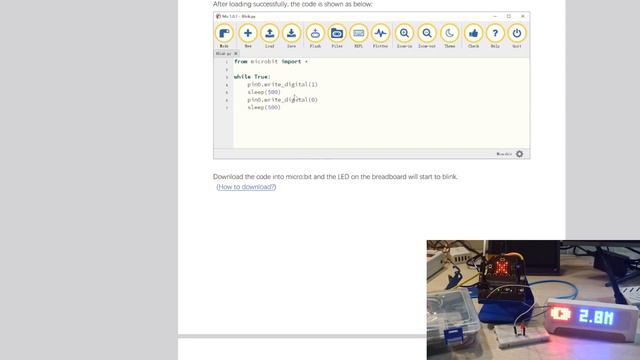Flash code to micro:bit with Flash icon
This screenshot has height=360, width=640.
coord(315,33)
